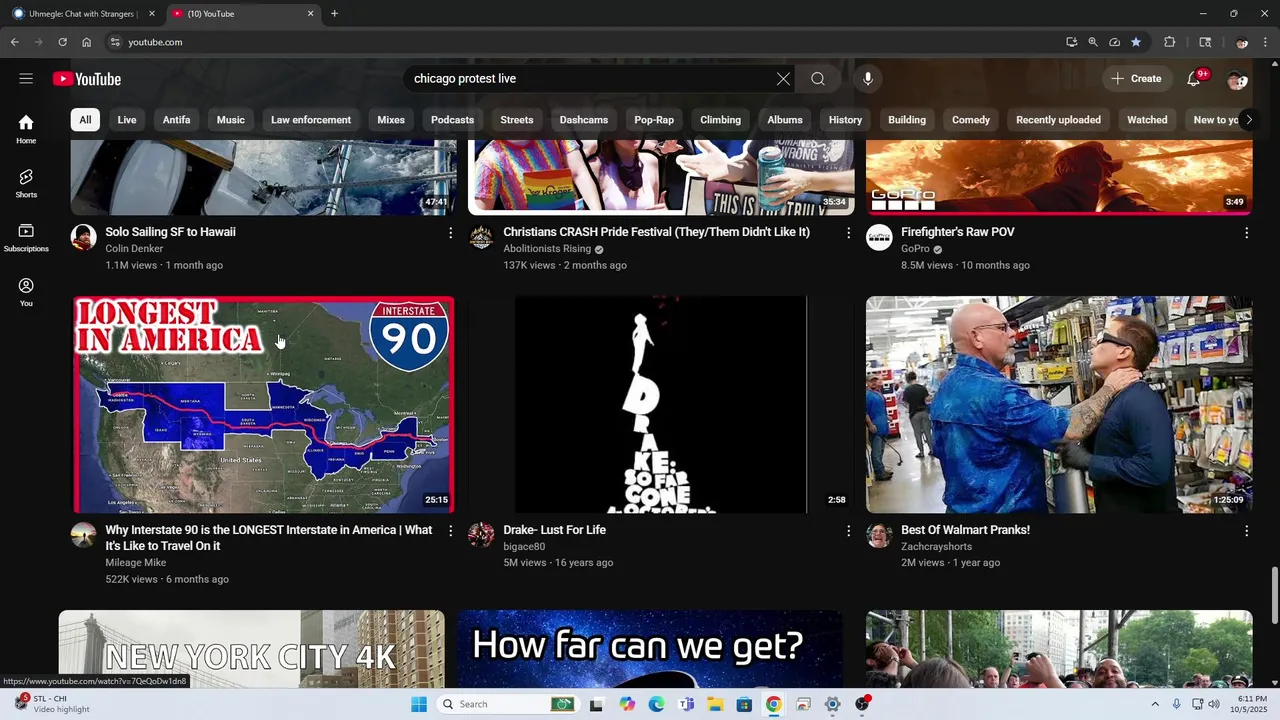Open the Mileage Mike channel name
This screenshot has height=720, width=1280.
(x=136, y=563)
